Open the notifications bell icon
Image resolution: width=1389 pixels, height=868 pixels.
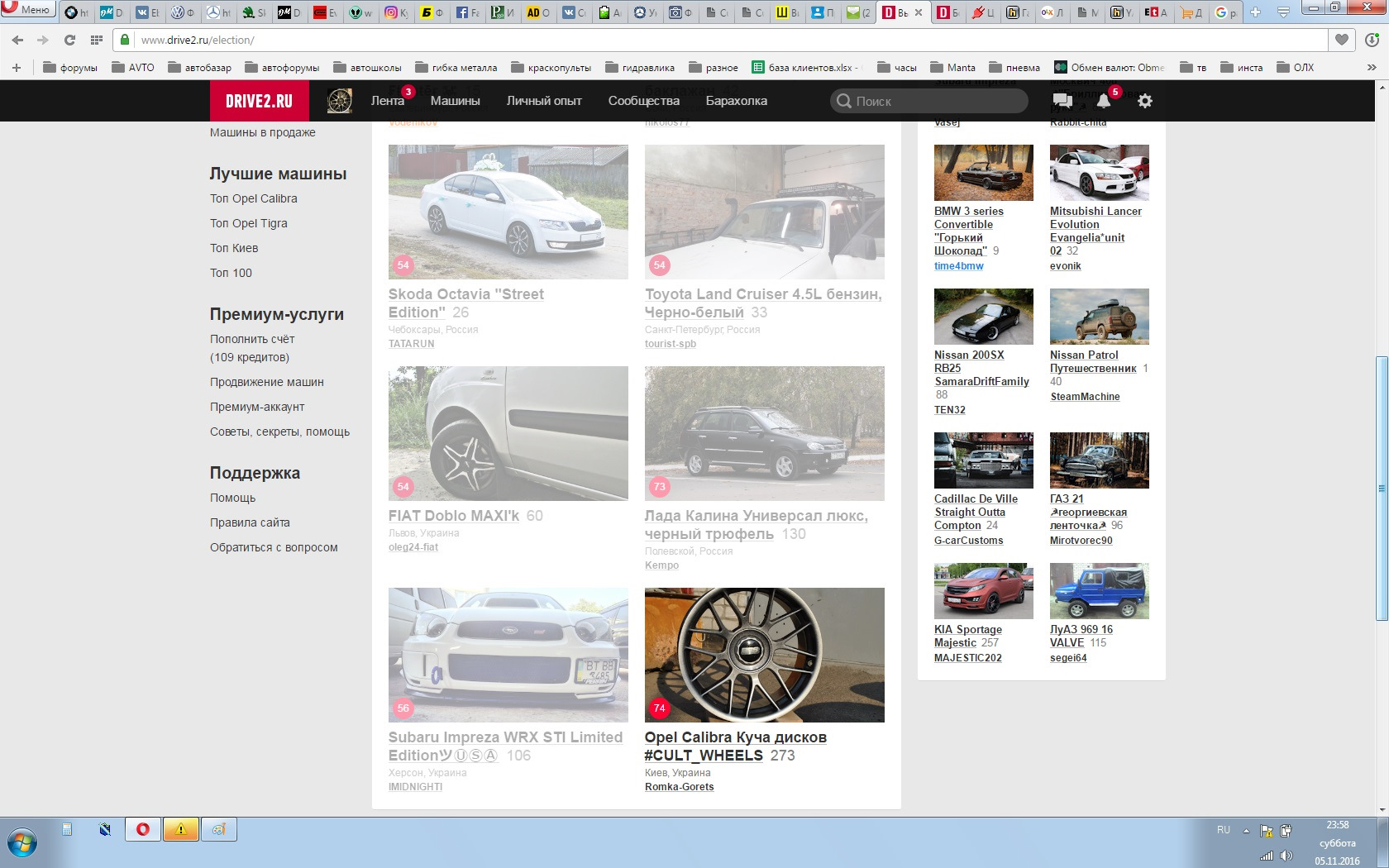click(1104, 101)
